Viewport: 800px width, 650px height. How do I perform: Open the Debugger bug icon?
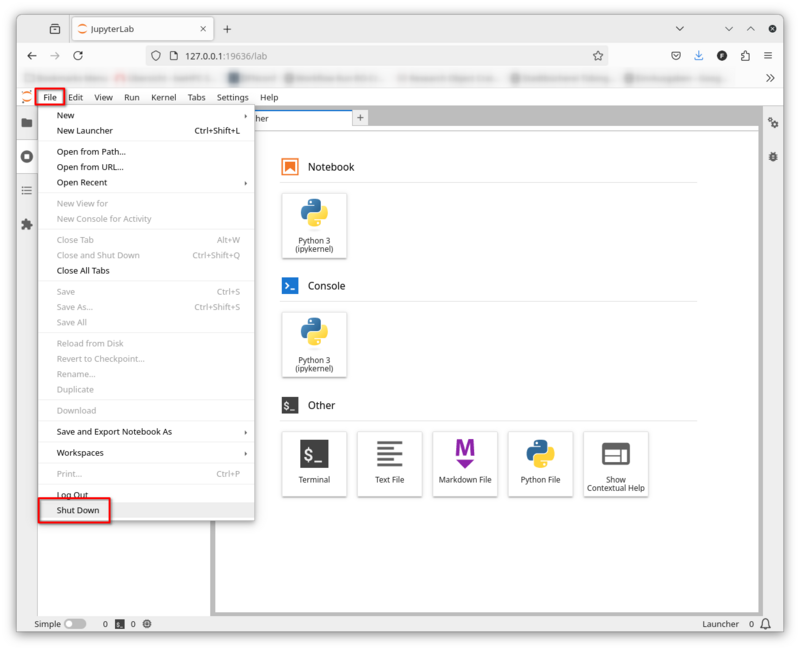coord(773,157)
